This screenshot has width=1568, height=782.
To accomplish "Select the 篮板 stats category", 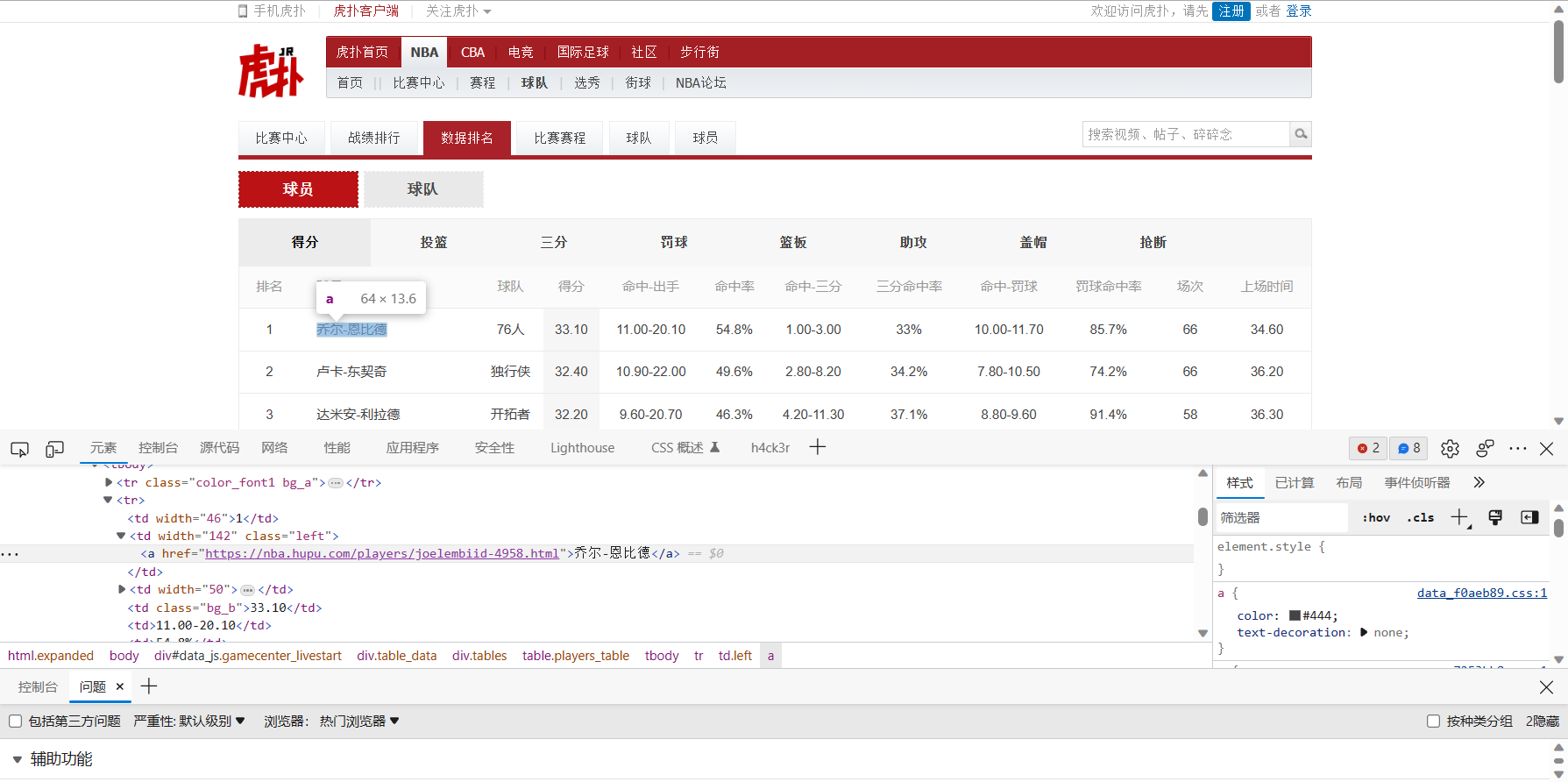I will coord(793,243).
